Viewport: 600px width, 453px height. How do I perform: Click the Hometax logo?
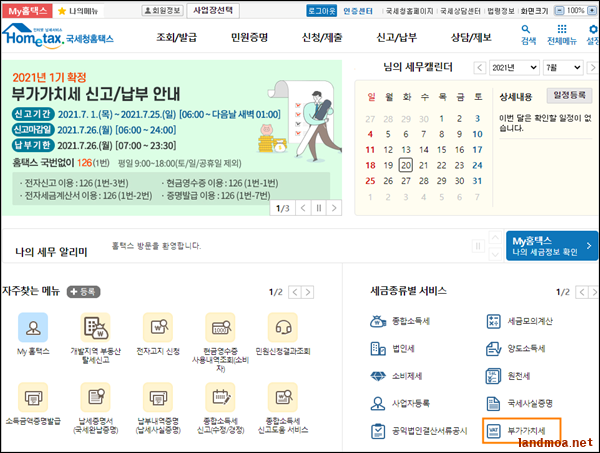coord(58,36)
